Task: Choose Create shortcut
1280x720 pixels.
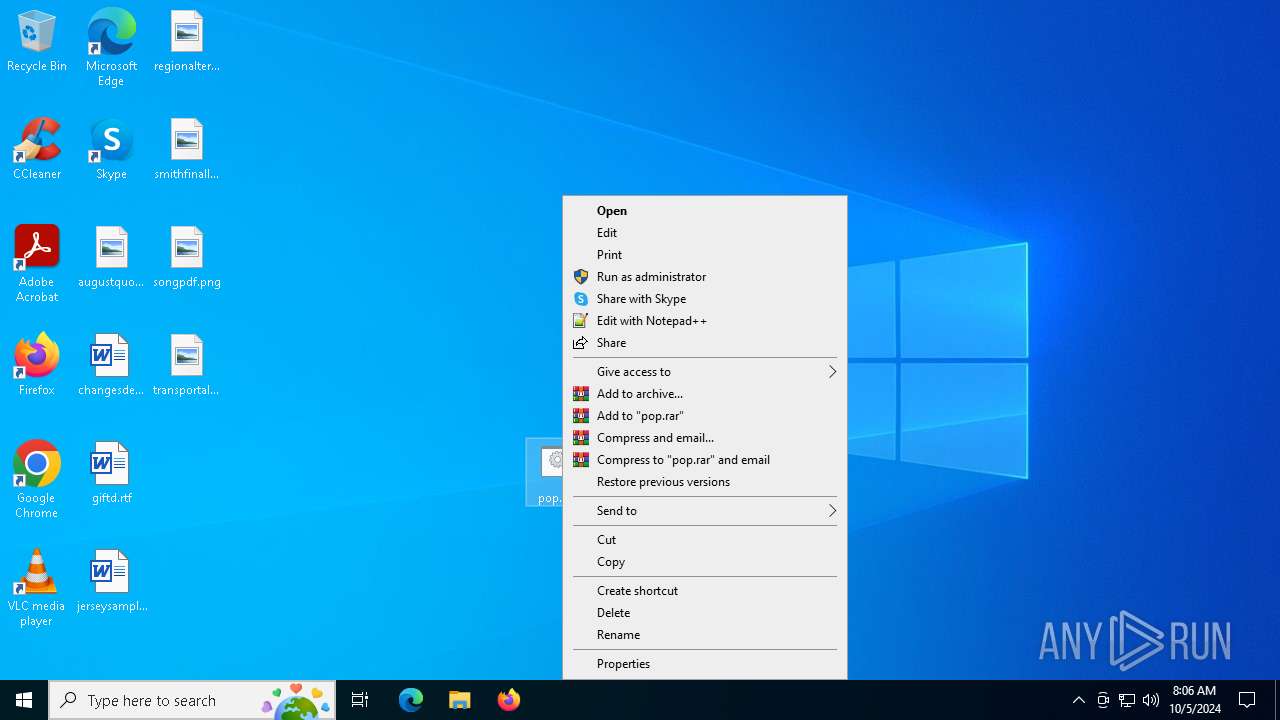Action: [705, 591]
